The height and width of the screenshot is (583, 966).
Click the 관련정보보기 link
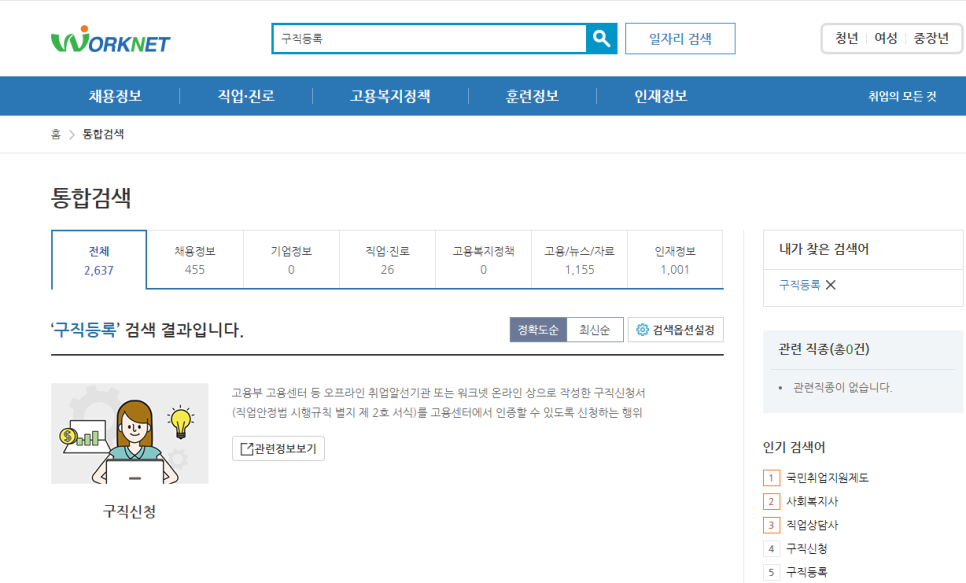(277, 450)
